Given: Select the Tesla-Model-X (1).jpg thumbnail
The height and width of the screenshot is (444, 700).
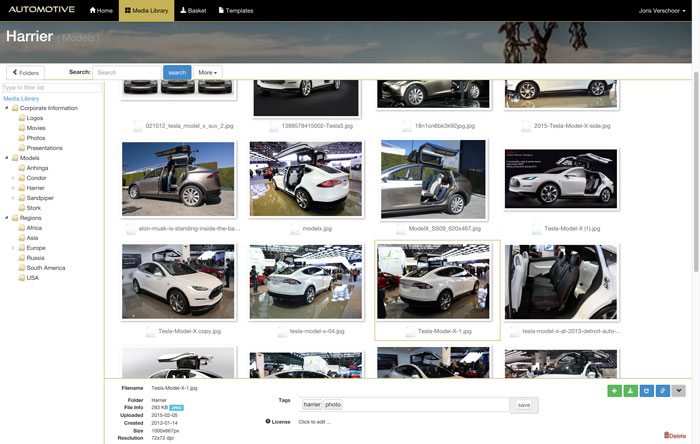Looking at the screenshot, I should [x=561, y=179].
